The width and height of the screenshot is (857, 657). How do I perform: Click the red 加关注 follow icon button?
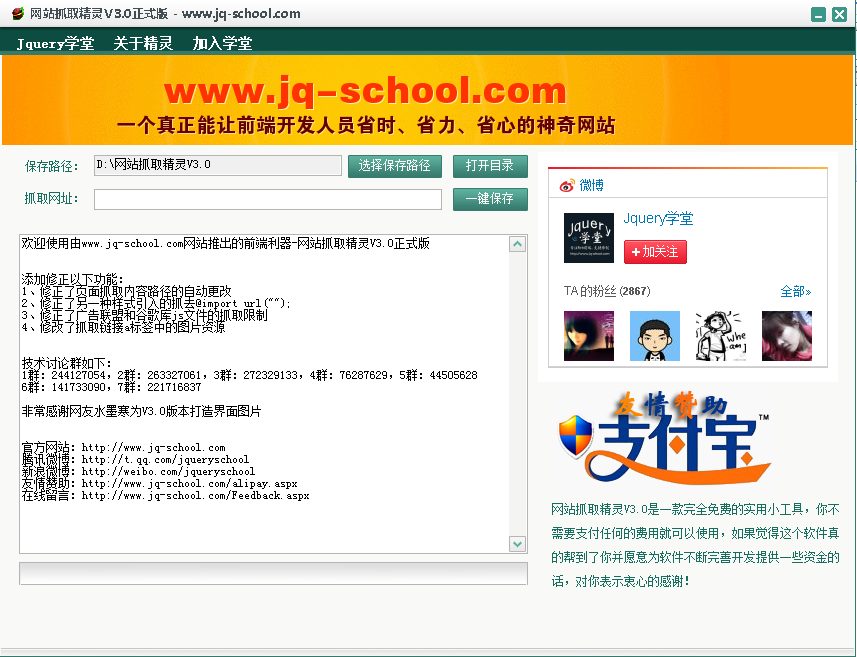tap(655, 252)
